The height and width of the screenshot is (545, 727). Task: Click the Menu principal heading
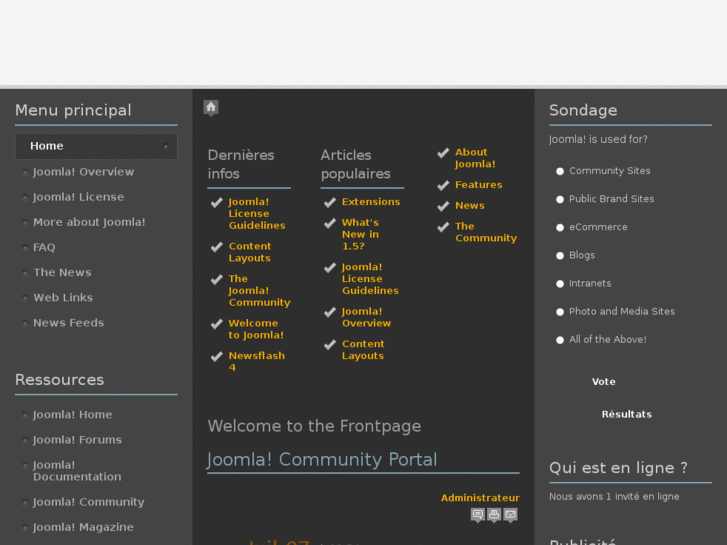(x=73, y=110)
